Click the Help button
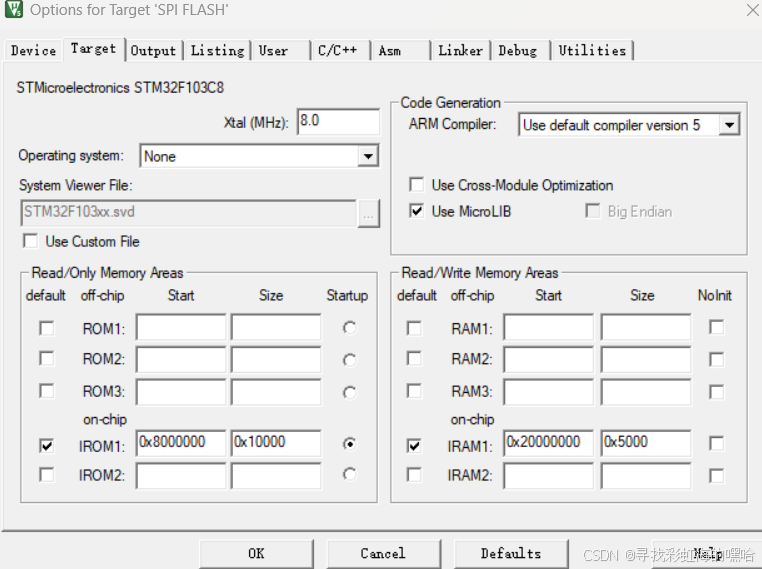Image resolution: width=762 pixels, height=569 pixels. point(708,553)
